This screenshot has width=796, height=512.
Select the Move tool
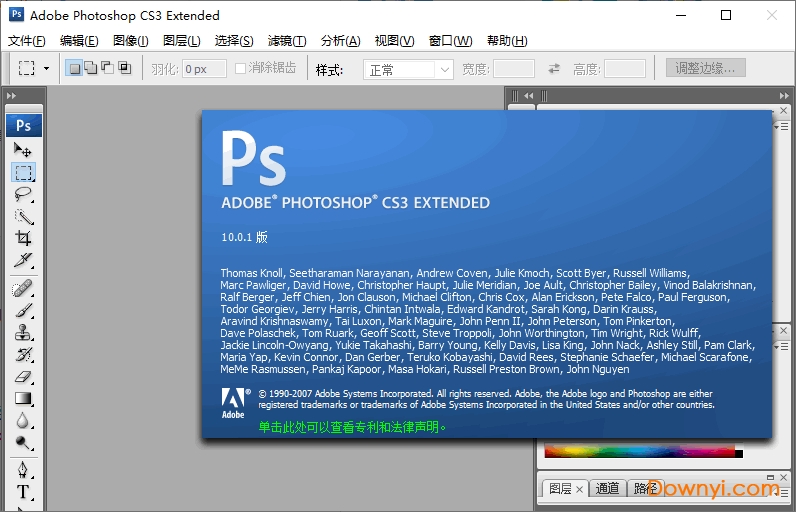pyautogui.click(x=22, y=150)
